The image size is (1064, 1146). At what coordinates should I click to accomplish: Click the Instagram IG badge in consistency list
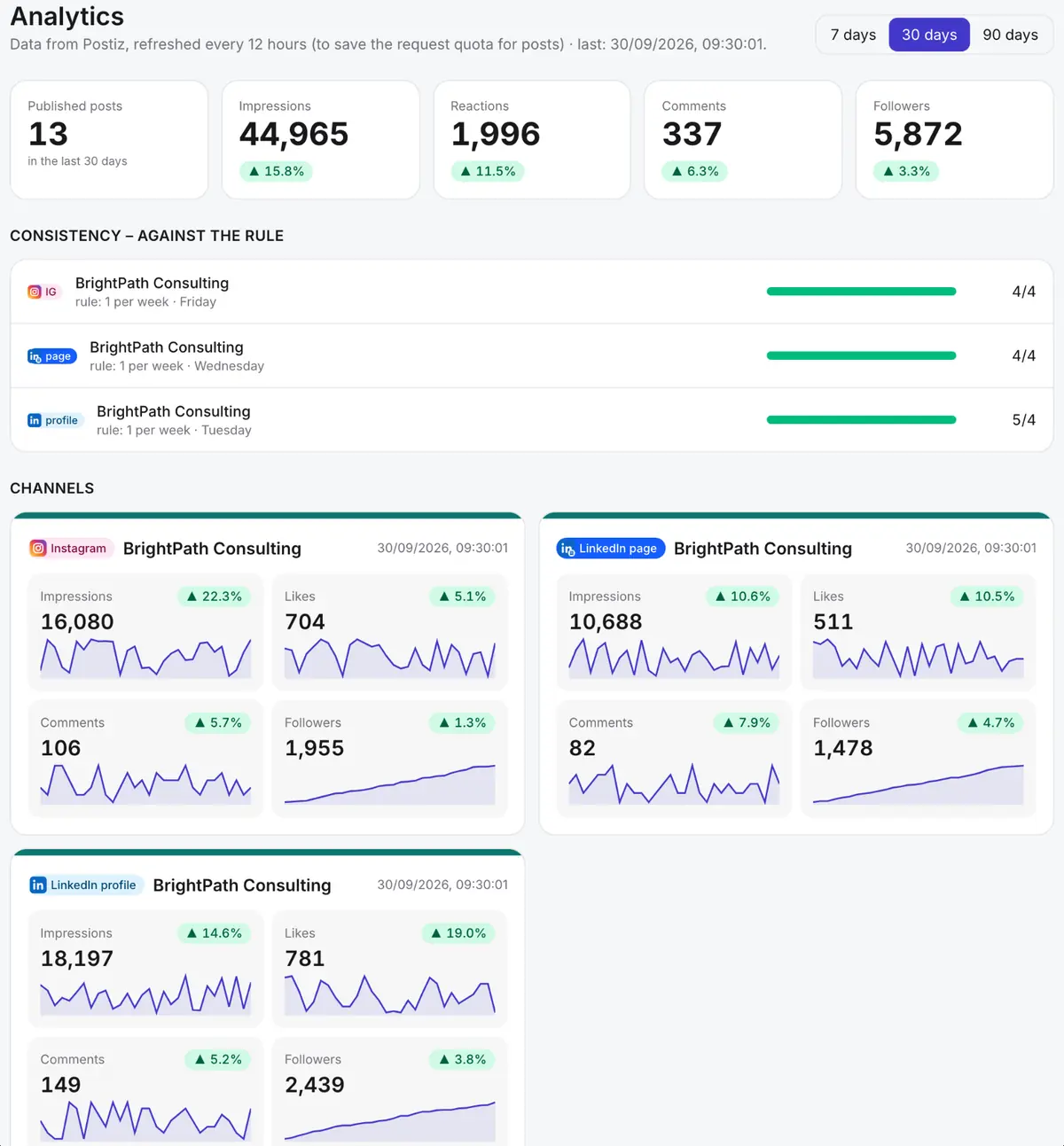pyautogui.click(x=43, y=292)
